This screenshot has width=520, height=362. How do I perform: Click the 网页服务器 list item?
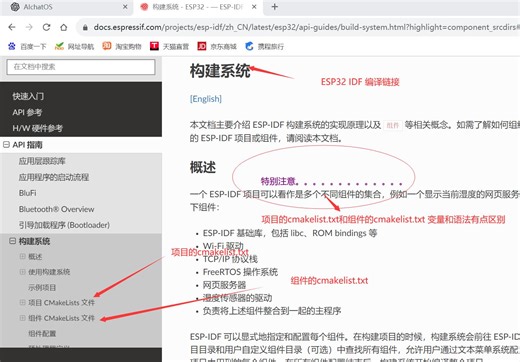224,285
